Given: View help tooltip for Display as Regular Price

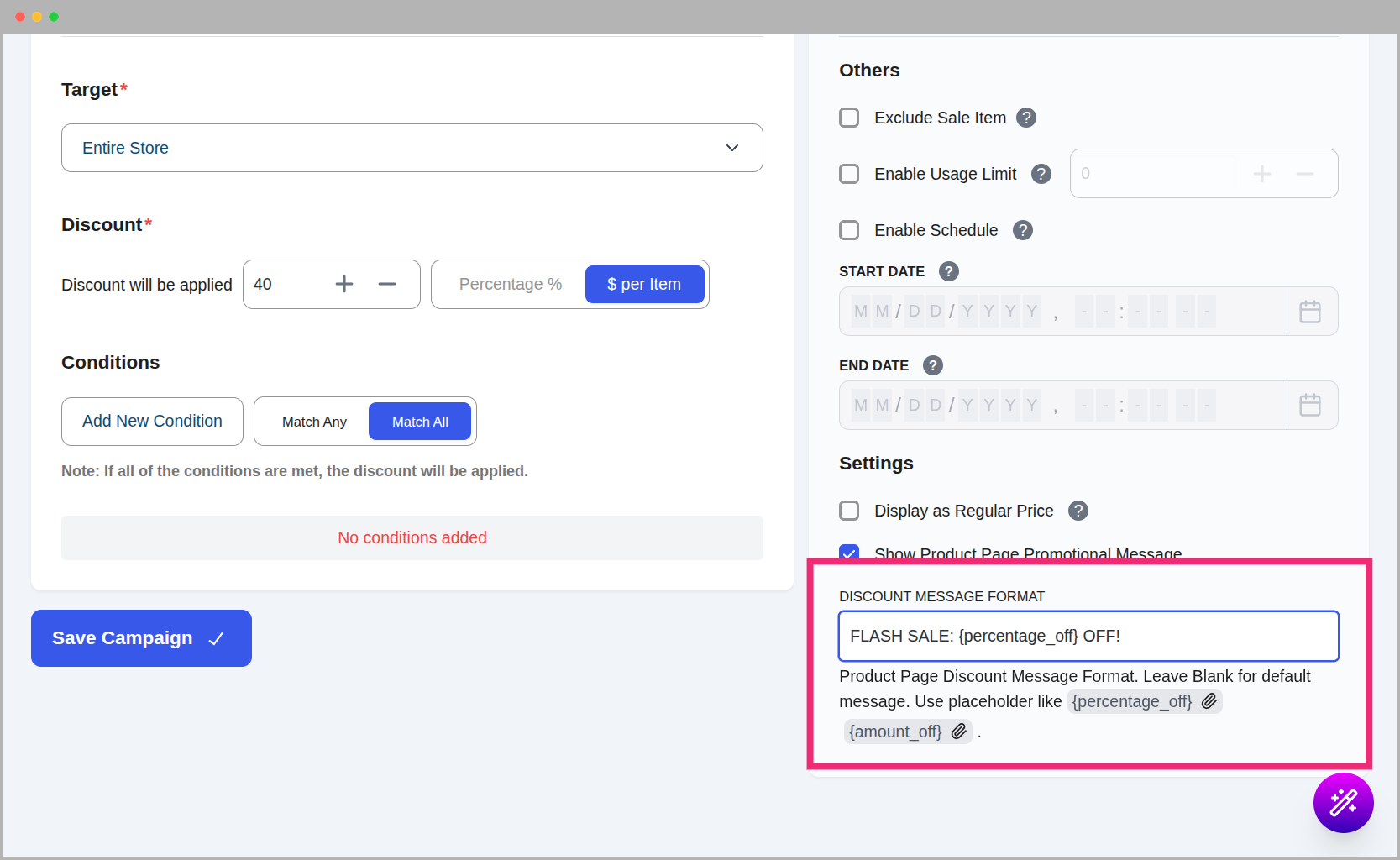Looking at the screenshot, I should tap(1078, 511).
